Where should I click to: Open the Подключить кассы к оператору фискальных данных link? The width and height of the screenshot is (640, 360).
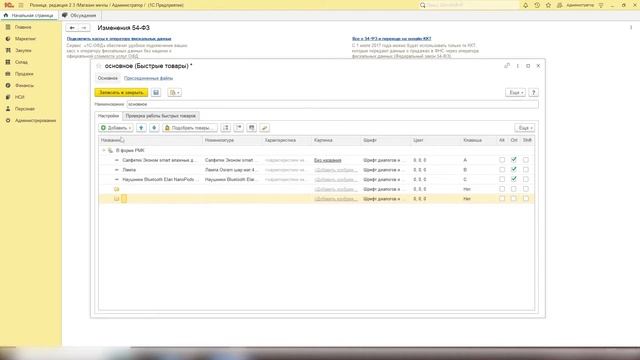[119, 38]
